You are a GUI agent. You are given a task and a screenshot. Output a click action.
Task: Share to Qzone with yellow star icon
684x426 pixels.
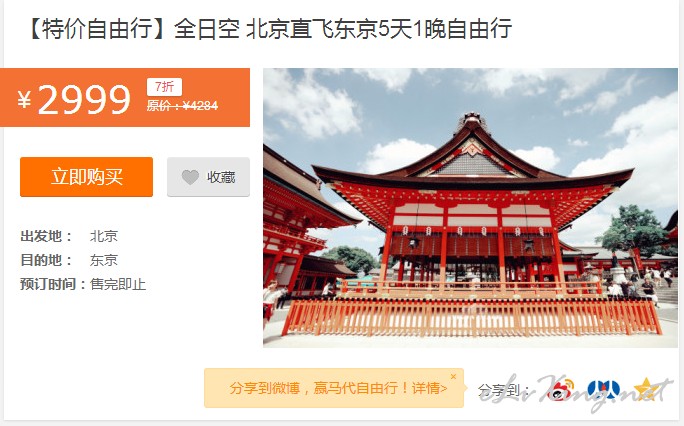point(647,389)
